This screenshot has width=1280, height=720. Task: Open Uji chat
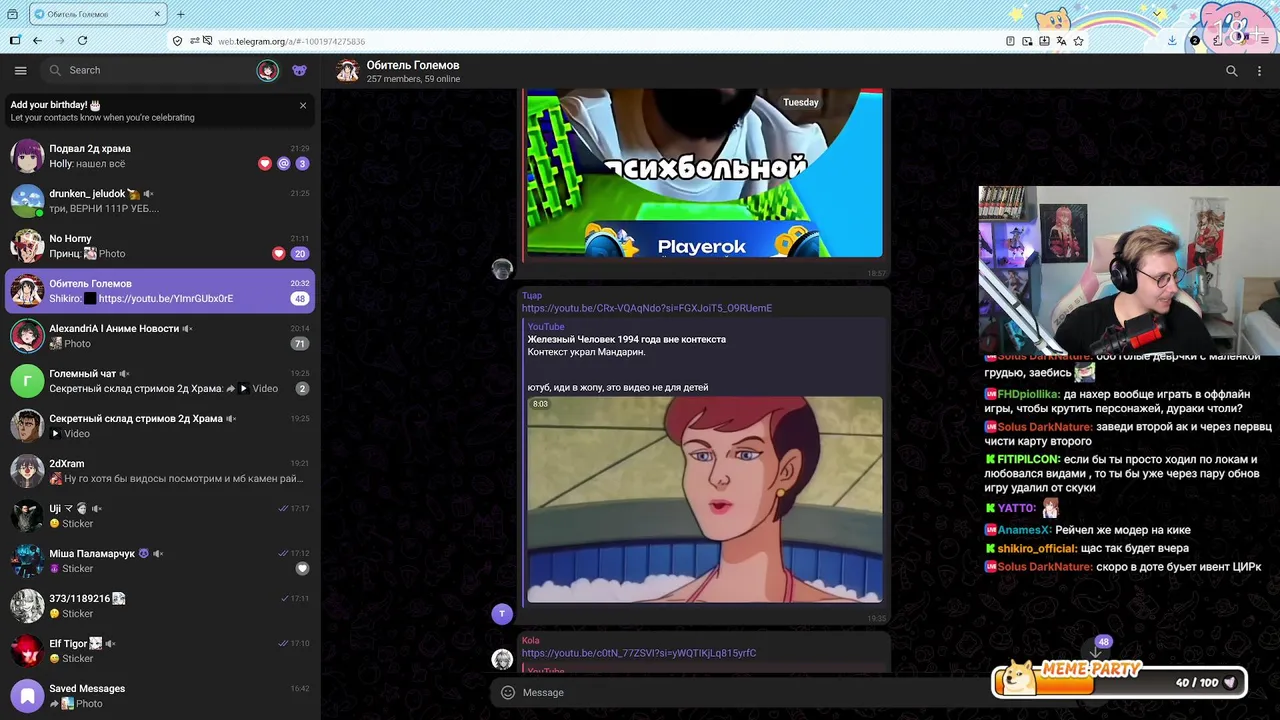160,516
